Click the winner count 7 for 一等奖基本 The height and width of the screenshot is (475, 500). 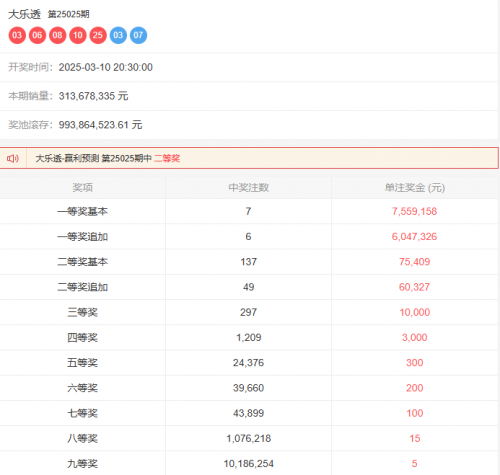[x=248, y=211]
